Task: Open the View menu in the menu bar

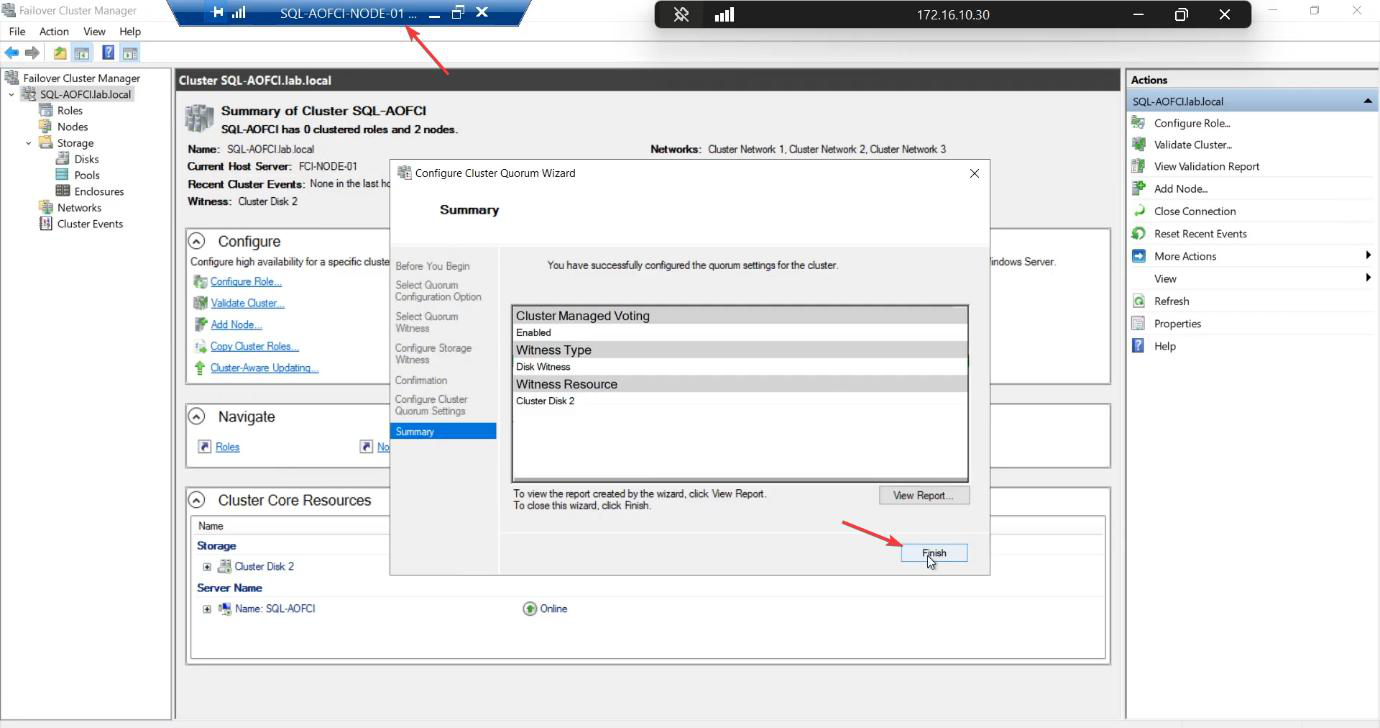Action: [x=94, y=32]
